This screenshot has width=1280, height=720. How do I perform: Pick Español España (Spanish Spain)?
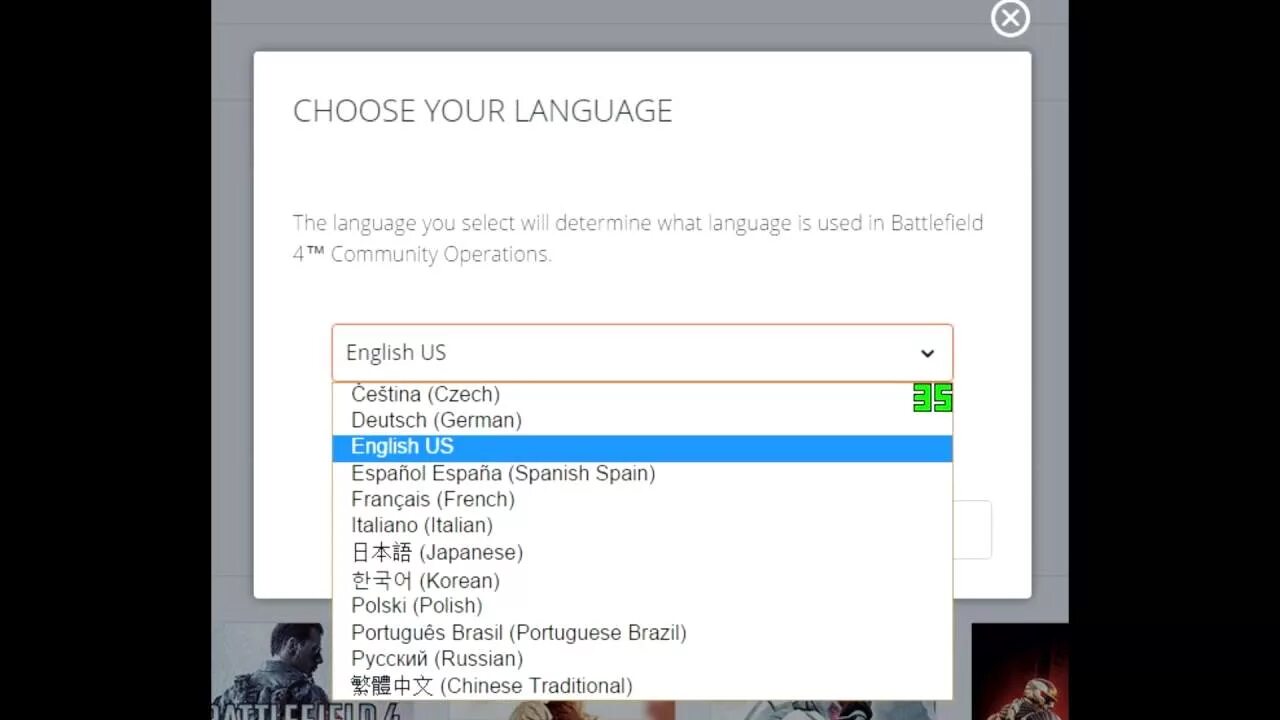(642, 474)
